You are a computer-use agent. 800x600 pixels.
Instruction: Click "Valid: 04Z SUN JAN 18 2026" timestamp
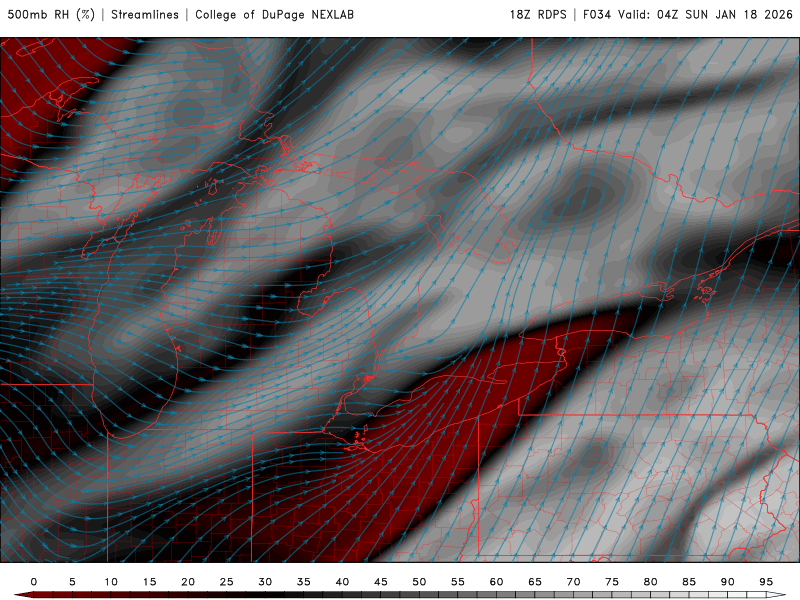click(x=705, y=14)
